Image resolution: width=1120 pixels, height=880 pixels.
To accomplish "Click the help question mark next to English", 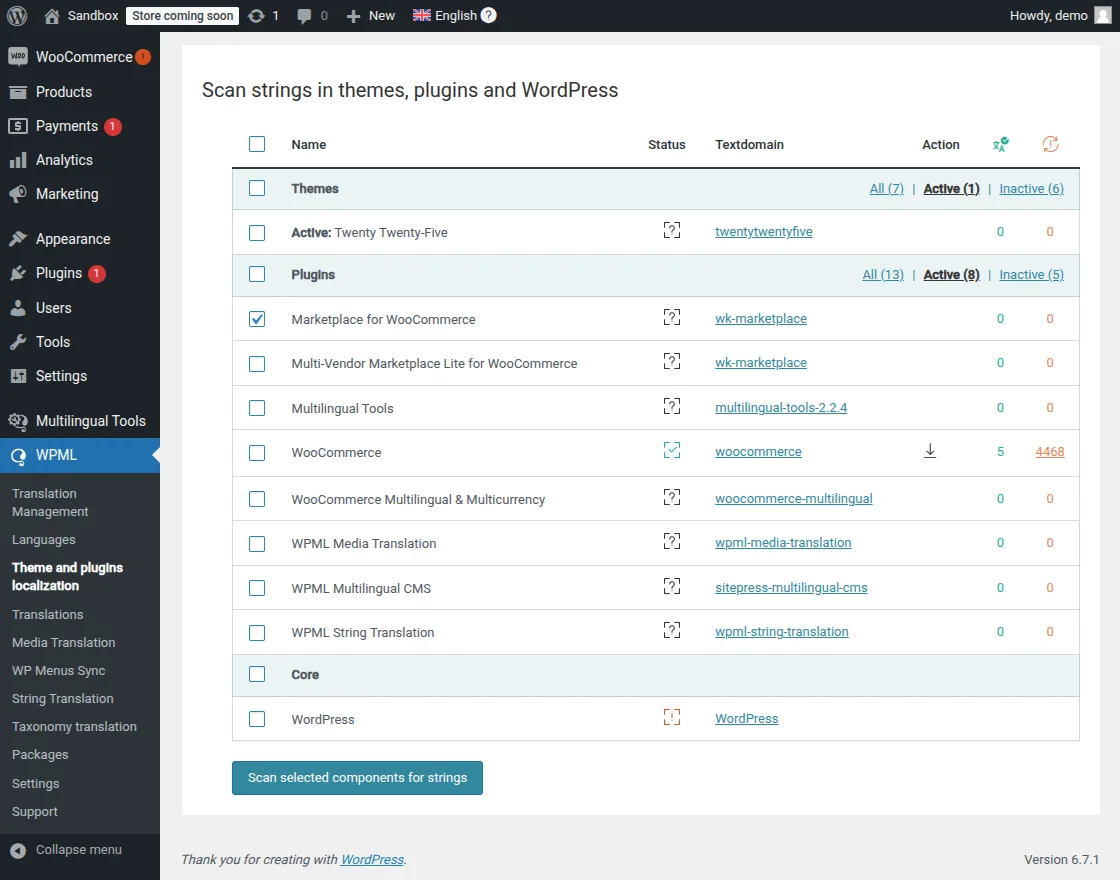I will pos(487,15).
